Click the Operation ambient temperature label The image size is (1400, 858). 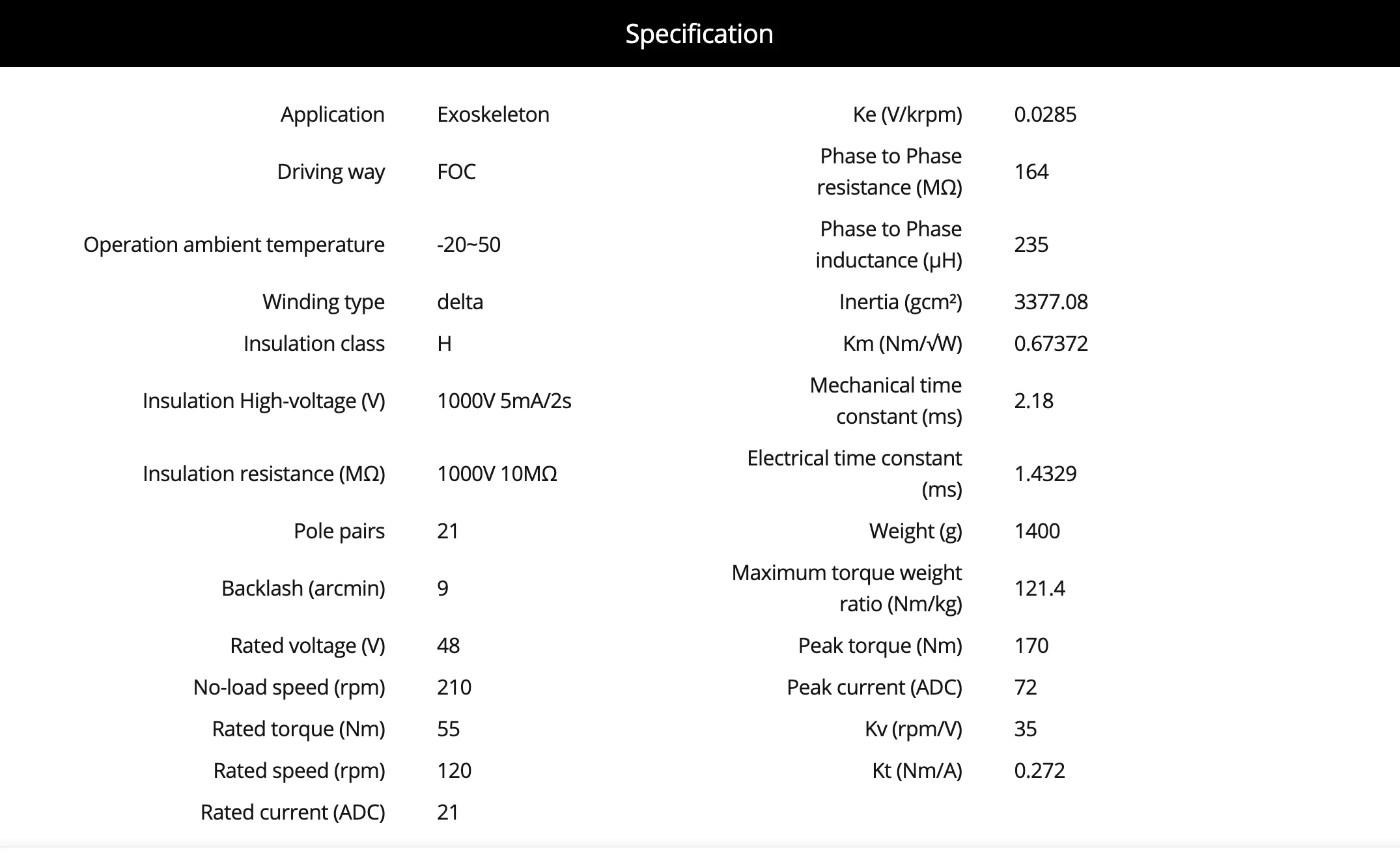(x=234, y=245)
